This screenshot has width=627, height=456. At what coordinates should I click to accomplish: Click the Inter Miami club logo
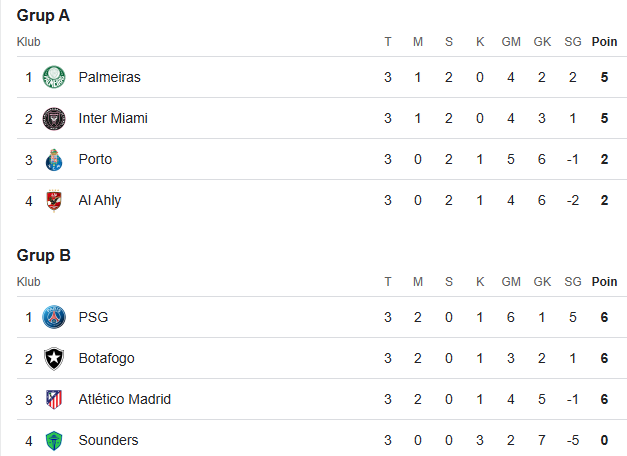click(x=54, y=118)
